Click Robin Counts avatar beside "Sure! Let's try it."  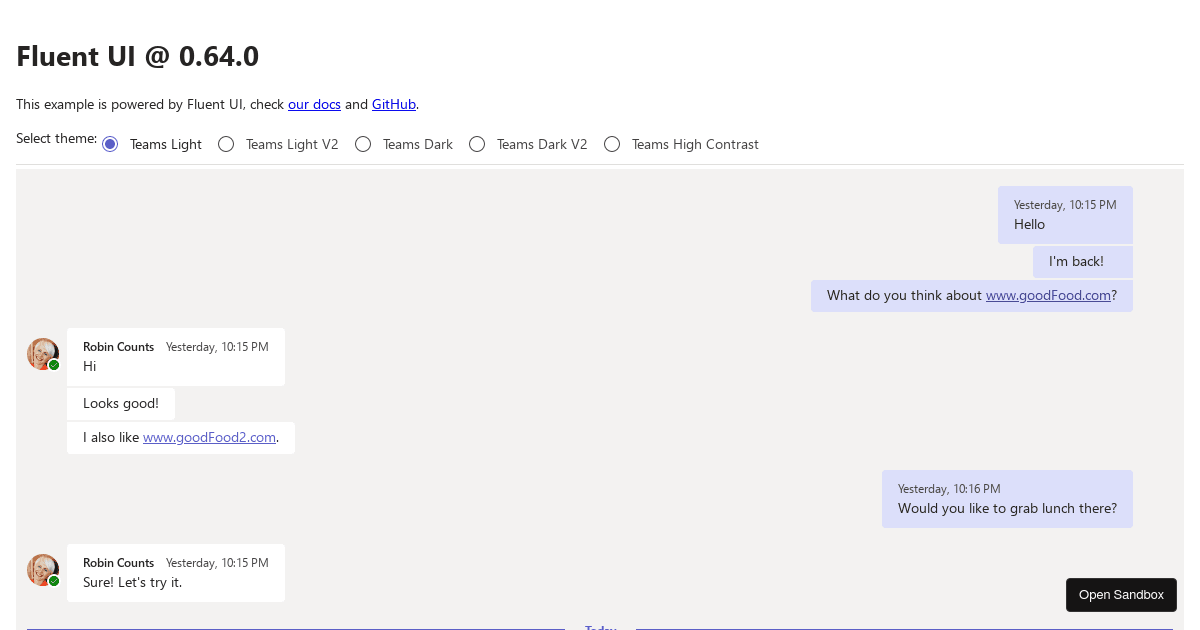coord(43,569)
